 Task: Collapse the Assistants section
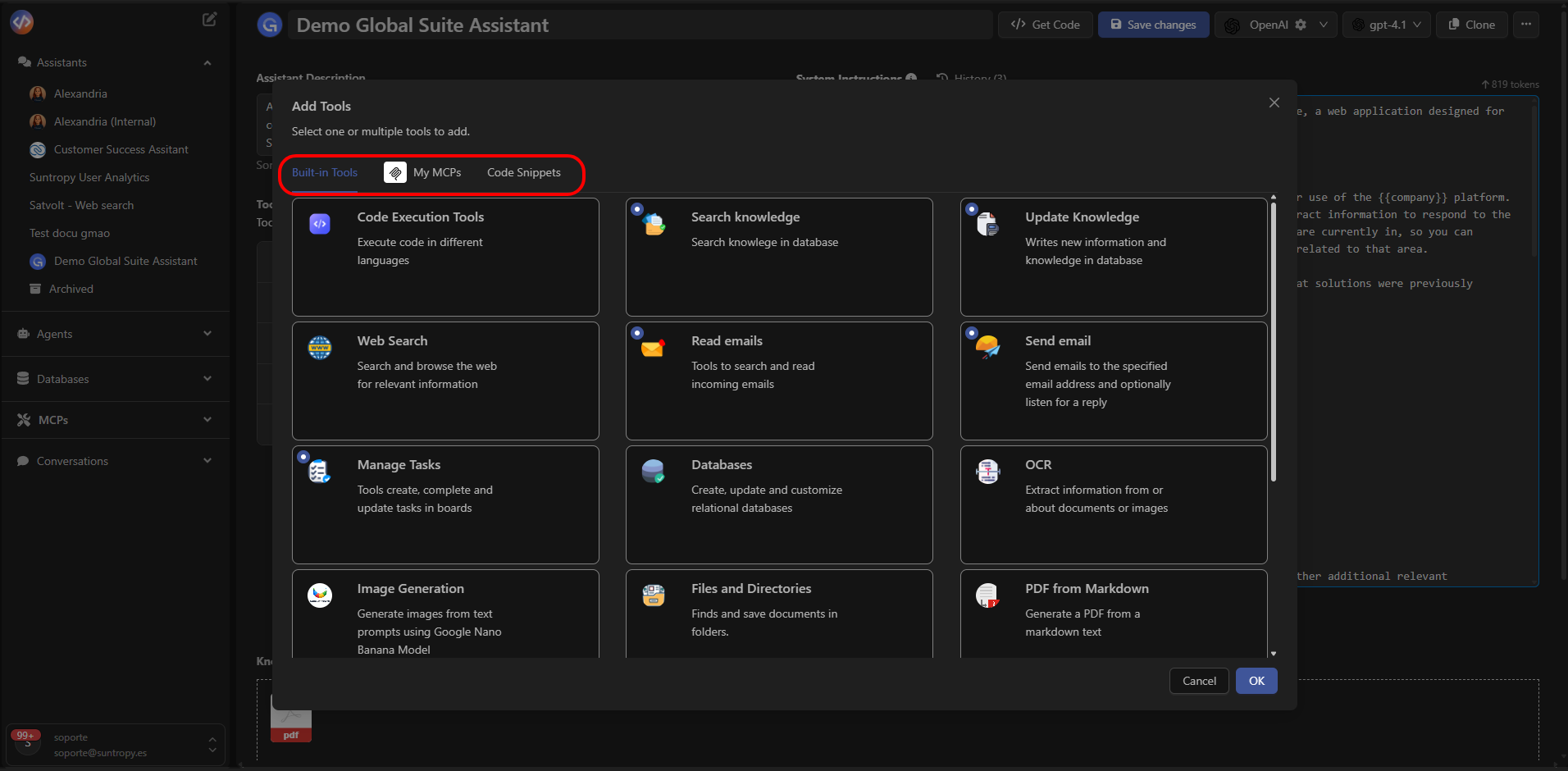(207, 62)
